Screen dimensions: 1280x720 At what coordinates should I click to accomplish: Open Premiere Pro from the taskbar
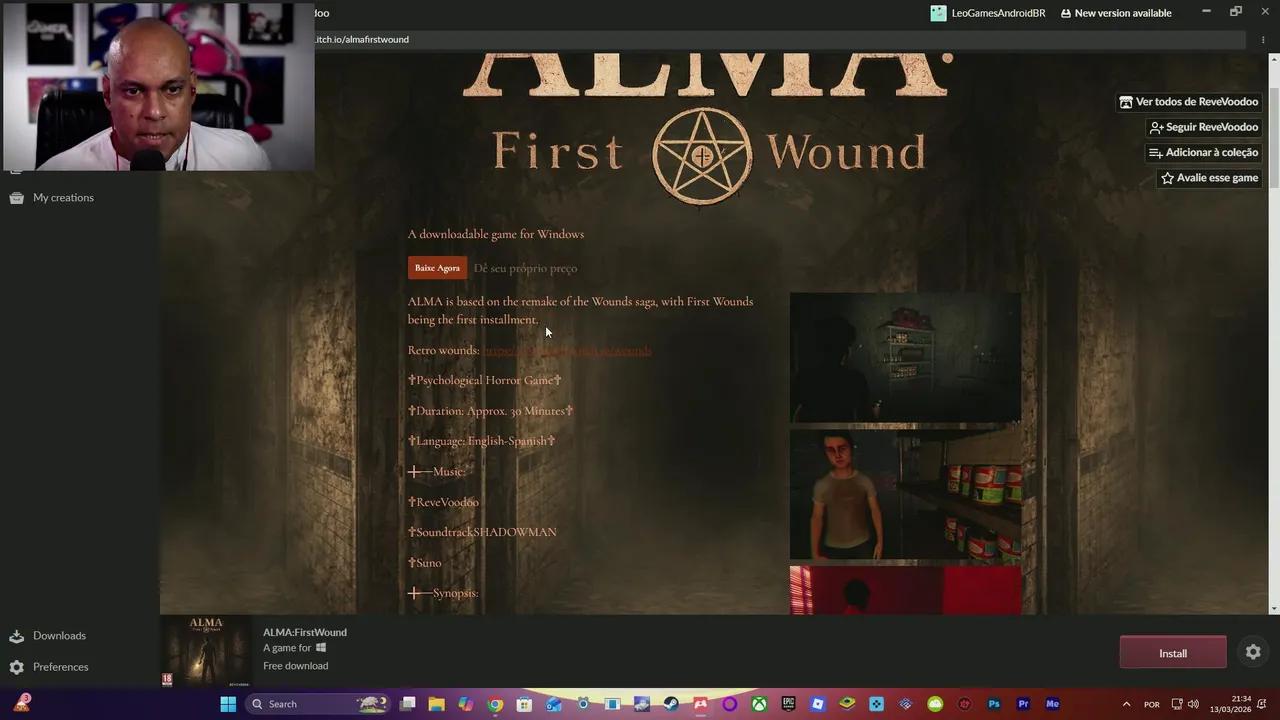(x=1023, y=704)
